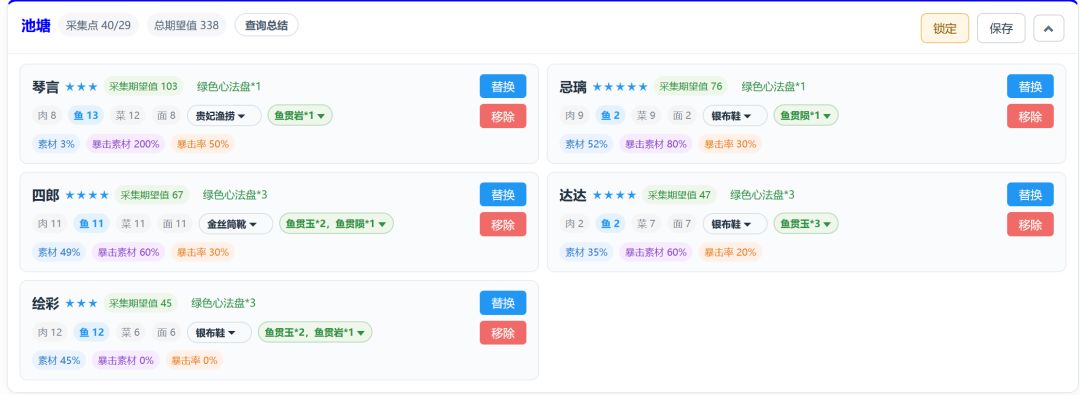Click 素材 49% tag
Screen dimensions: 1080x395
click(59, 252)
